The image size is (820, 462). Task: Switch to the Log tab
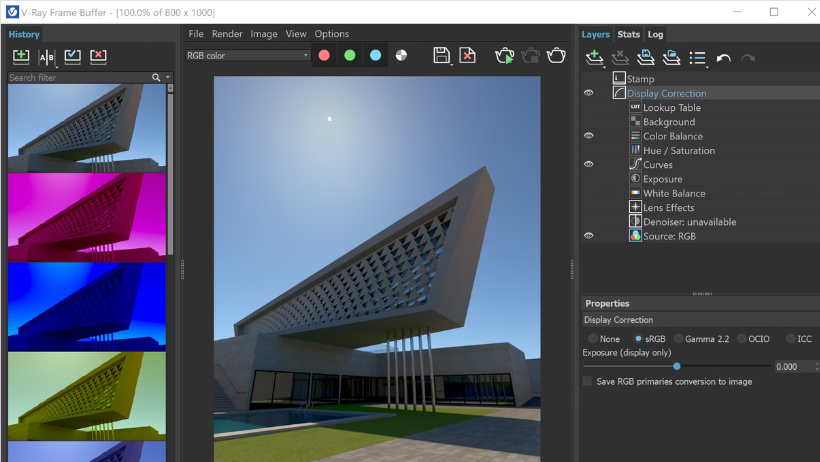pyautogui.click(x=655, y=35)
